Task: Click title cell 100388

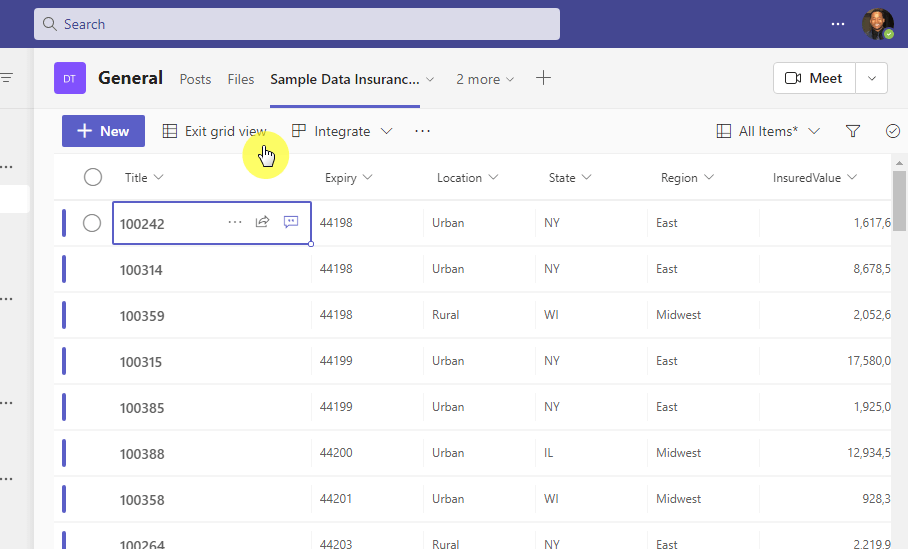Action: coord(211,454)
